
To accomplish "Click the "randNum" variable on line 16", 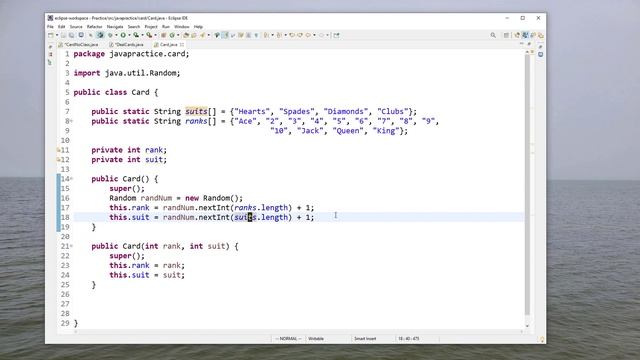I will click(156, 198).
